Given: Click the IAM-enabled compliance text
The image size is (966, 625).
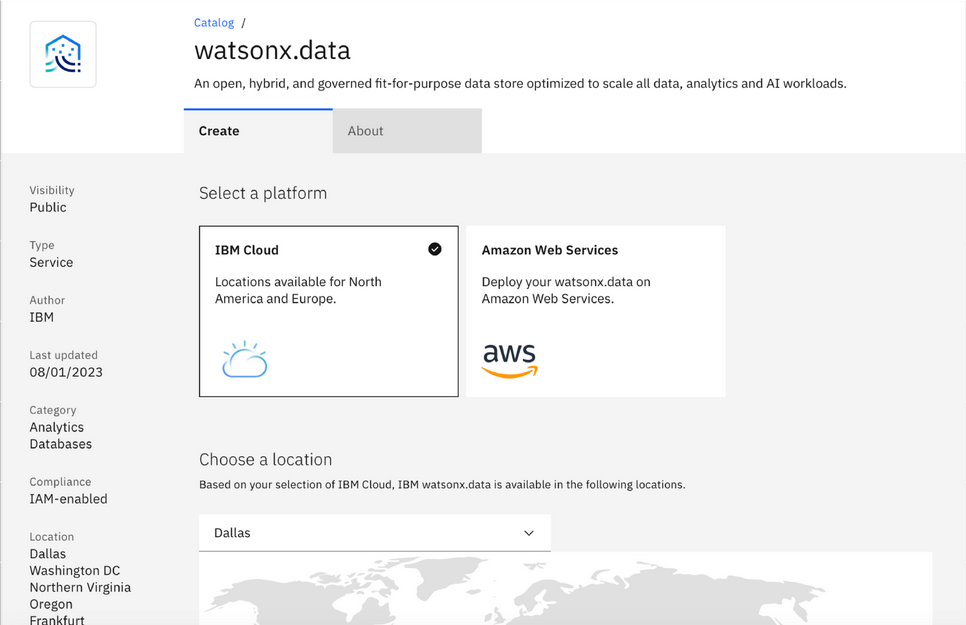Looking at the screenshot, I should [68, 499].
